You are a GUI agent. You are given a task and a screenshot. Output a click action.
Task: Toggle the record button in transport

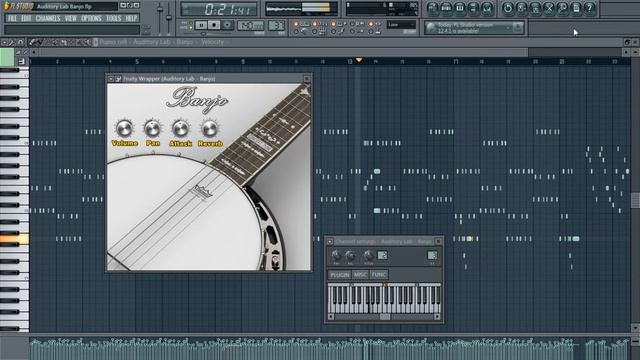point(227,25)
